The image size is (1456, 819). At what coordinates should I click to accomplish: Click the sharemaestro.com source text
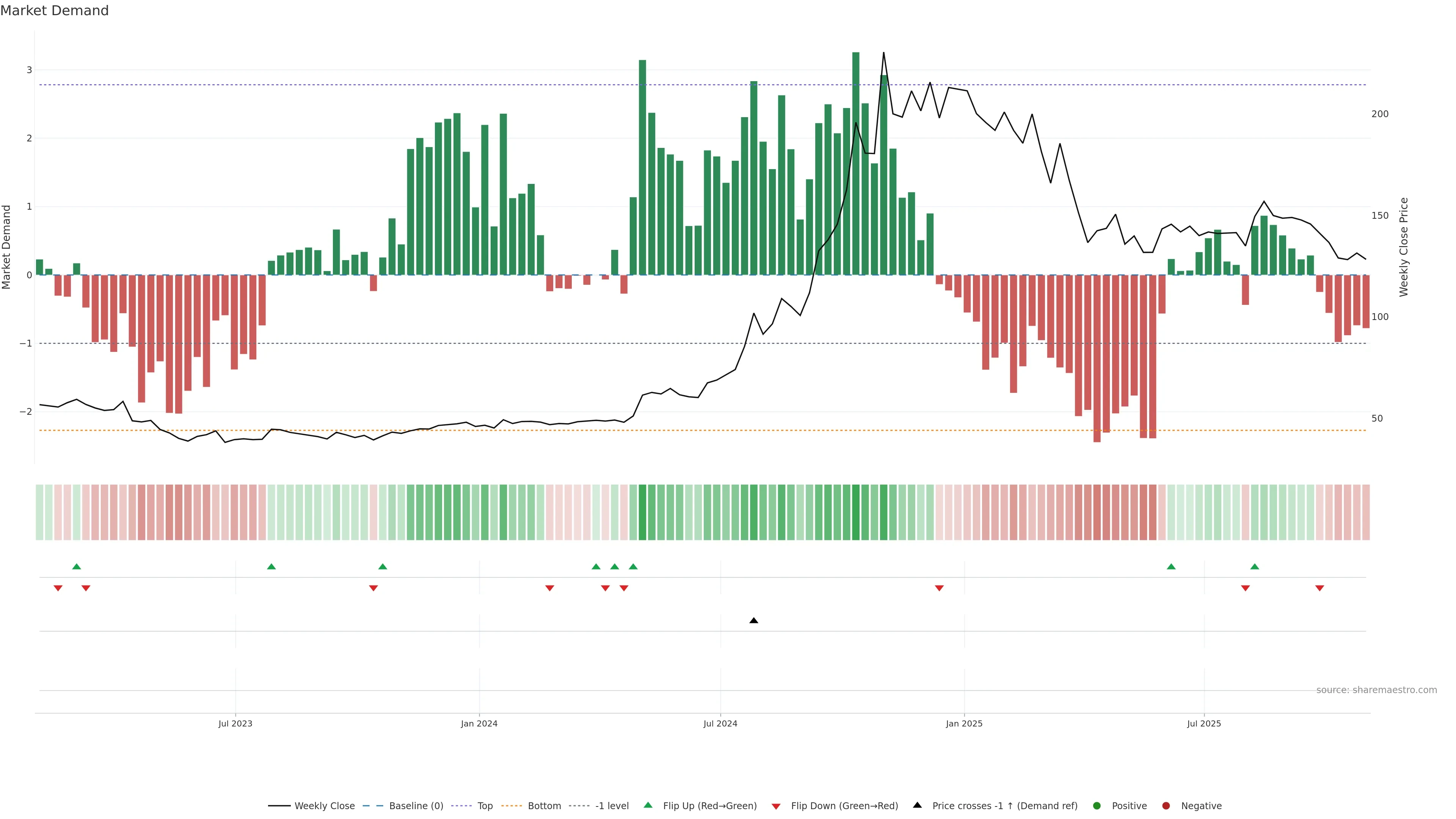coord(1376,690)
